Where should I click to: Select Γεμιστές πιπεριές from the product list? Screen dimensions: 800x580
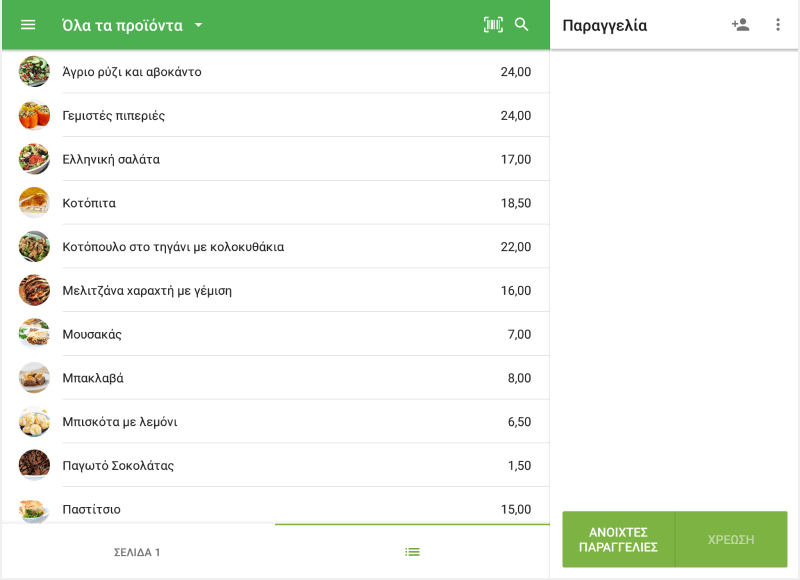pos(275,115)
